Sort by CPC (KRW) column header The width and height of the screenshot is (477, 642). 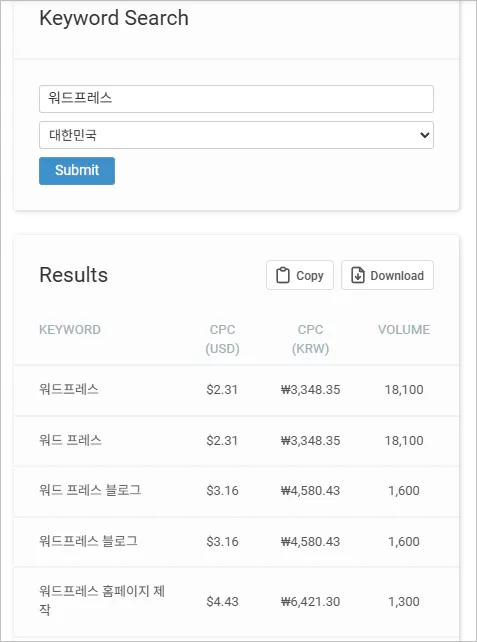(310, 339)
